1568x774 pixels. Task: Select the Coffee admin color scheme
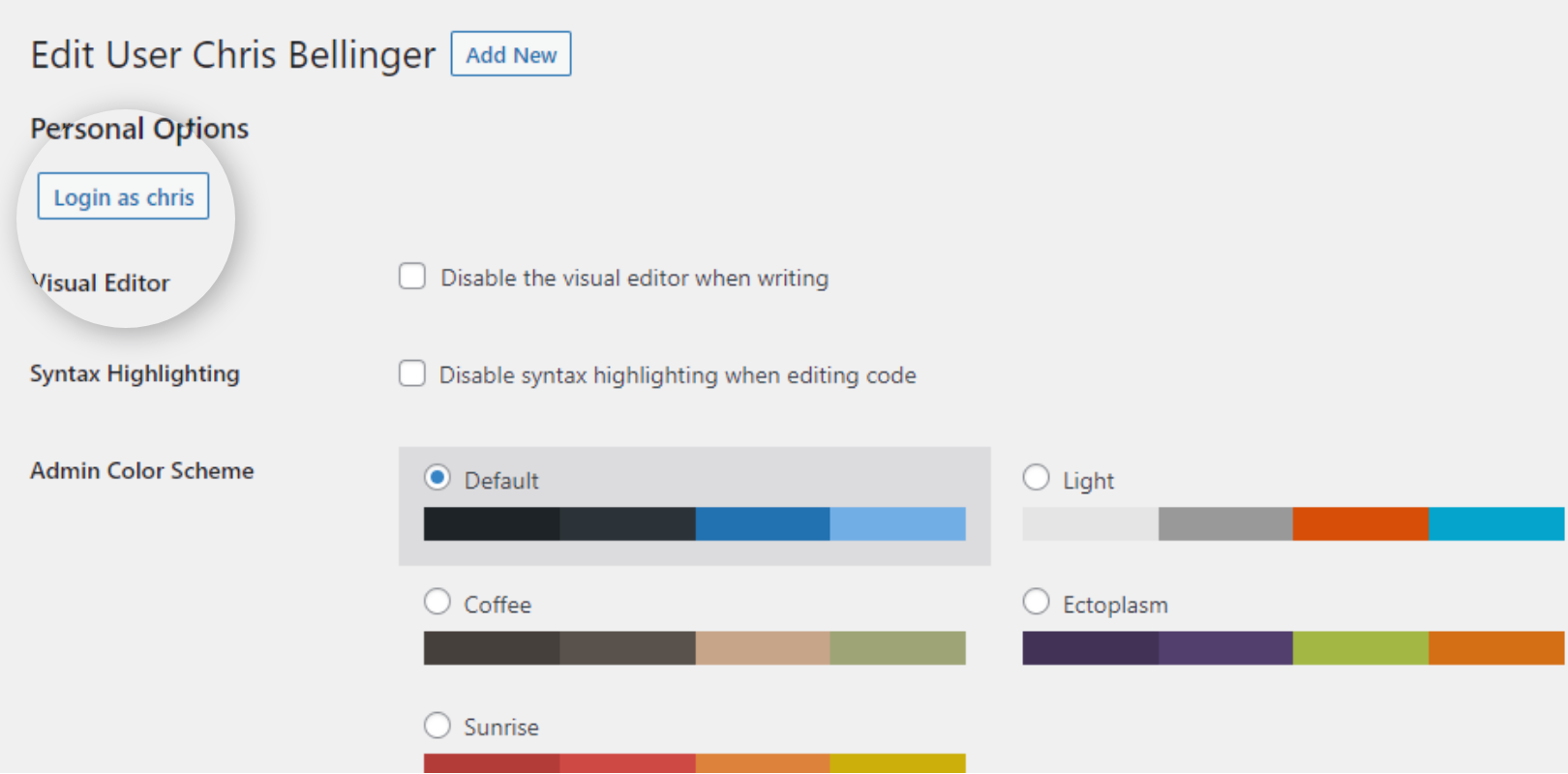point(437,601)
